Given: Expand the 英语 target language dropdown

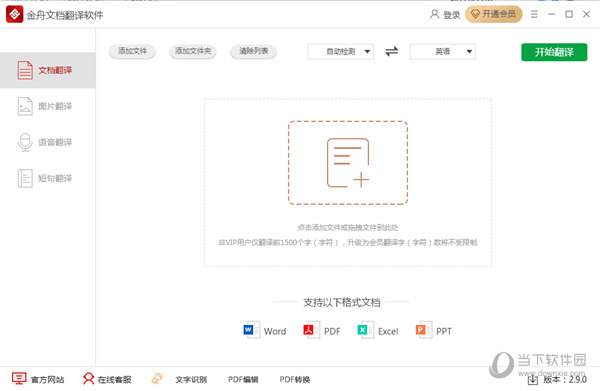Looking at the screenshot, I should (x=443, y=51).
